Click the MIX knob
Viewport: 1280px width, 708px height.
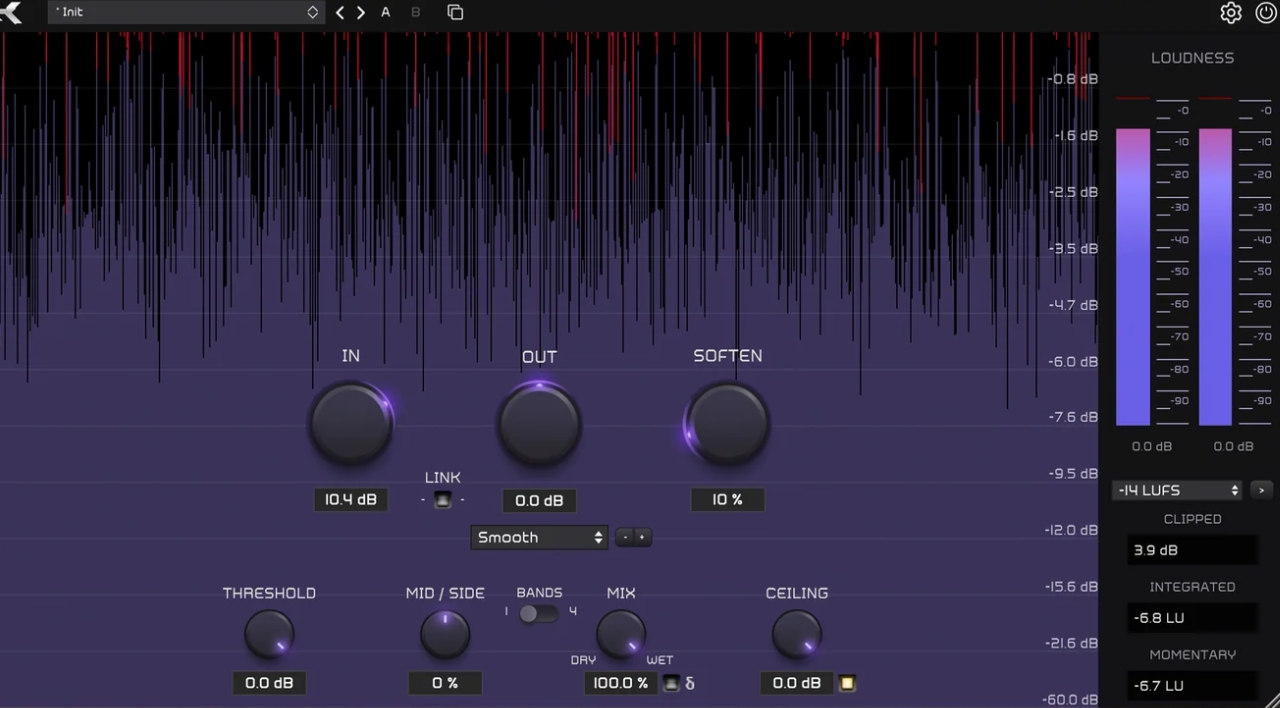point(621,634)
